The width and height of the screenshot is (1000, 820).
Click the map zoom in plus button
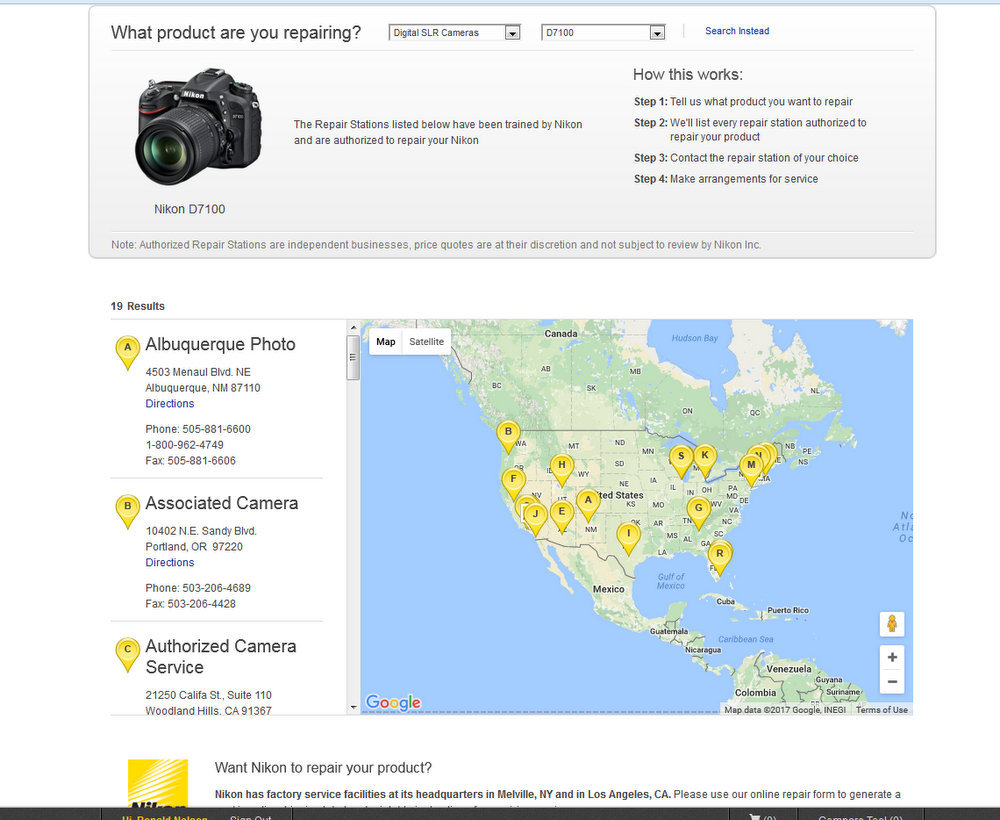[892, 657]
